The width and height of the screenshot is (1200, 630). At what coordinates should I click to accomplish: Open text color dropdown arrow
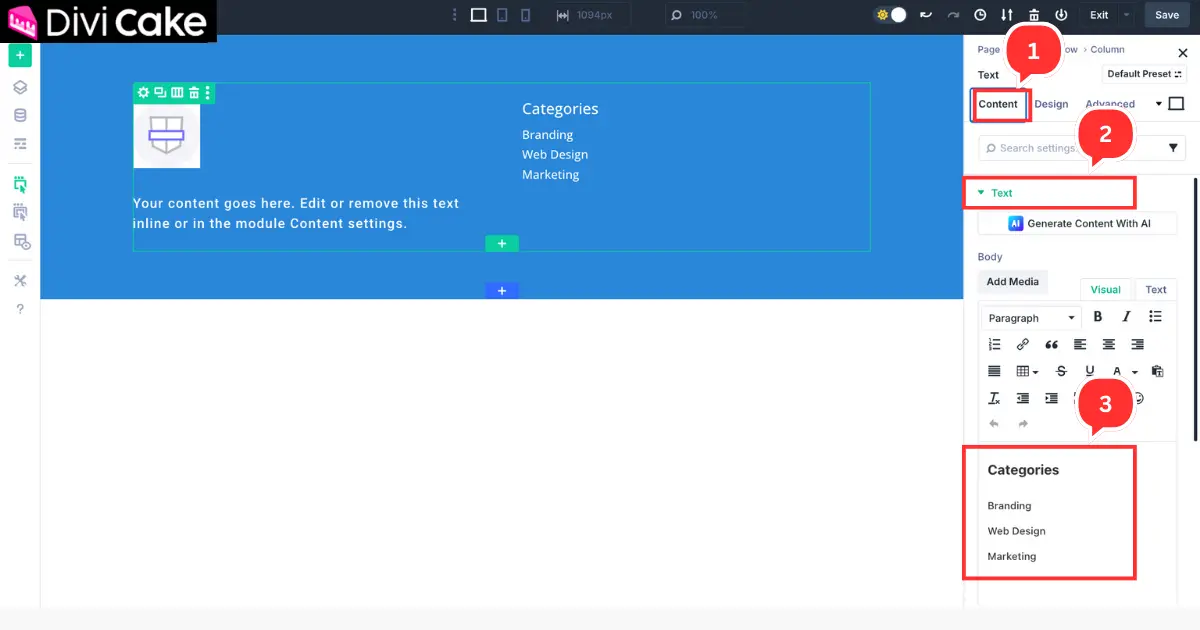[x=1135, y=372]
